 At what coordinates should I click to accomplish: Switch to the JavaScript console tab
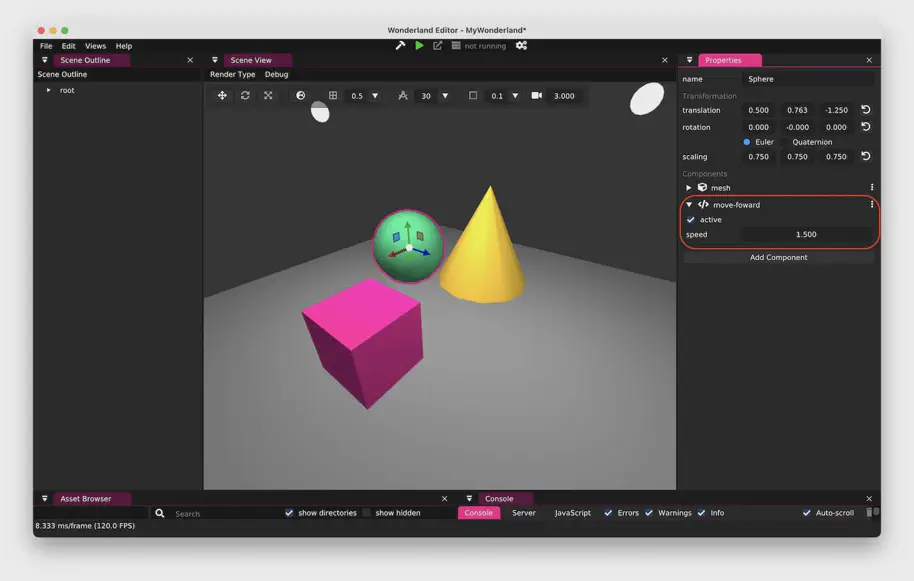coord(573,513)
